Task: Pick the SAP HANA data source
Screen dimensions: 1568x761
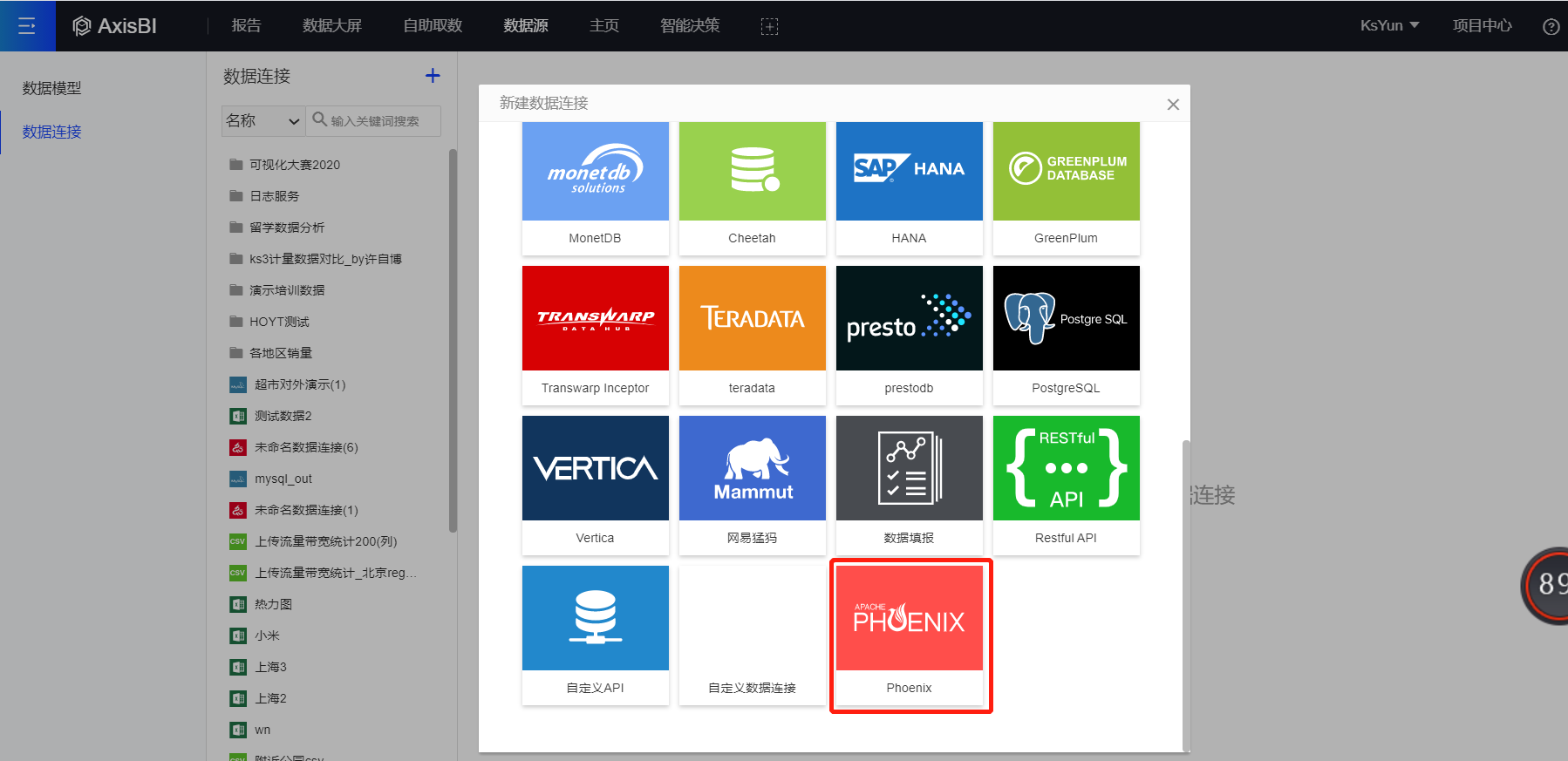Action: pyautogui.click(x=909, y=187)
